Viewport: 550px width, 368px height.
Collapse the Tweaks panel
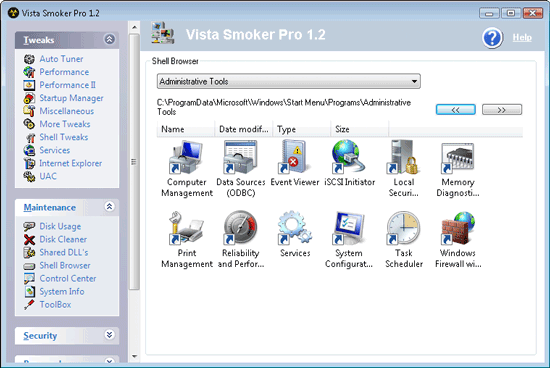(109, 39)
